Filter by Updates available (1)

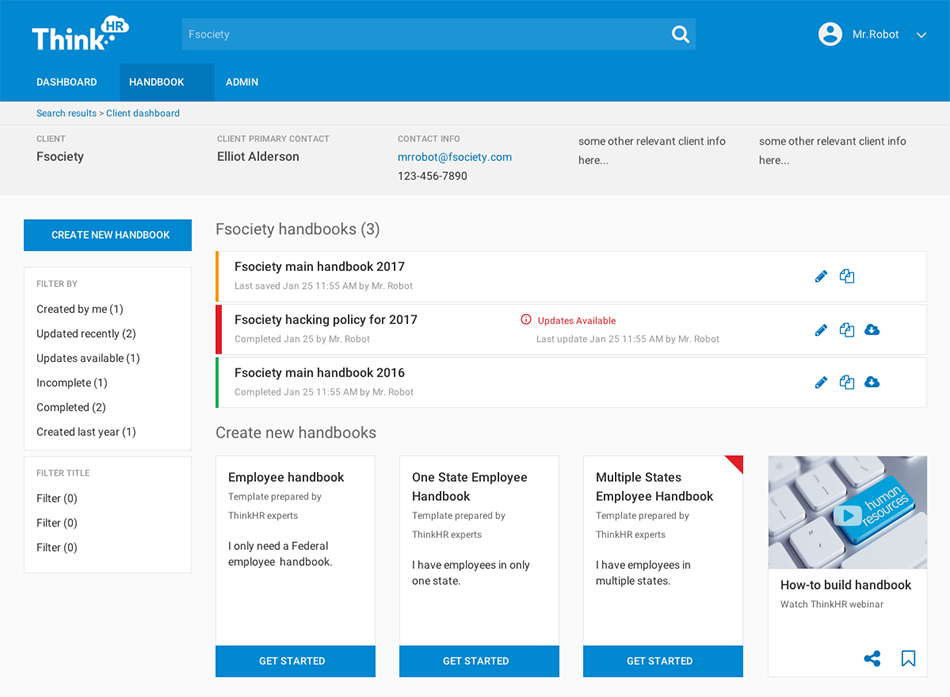coord(88,358)
